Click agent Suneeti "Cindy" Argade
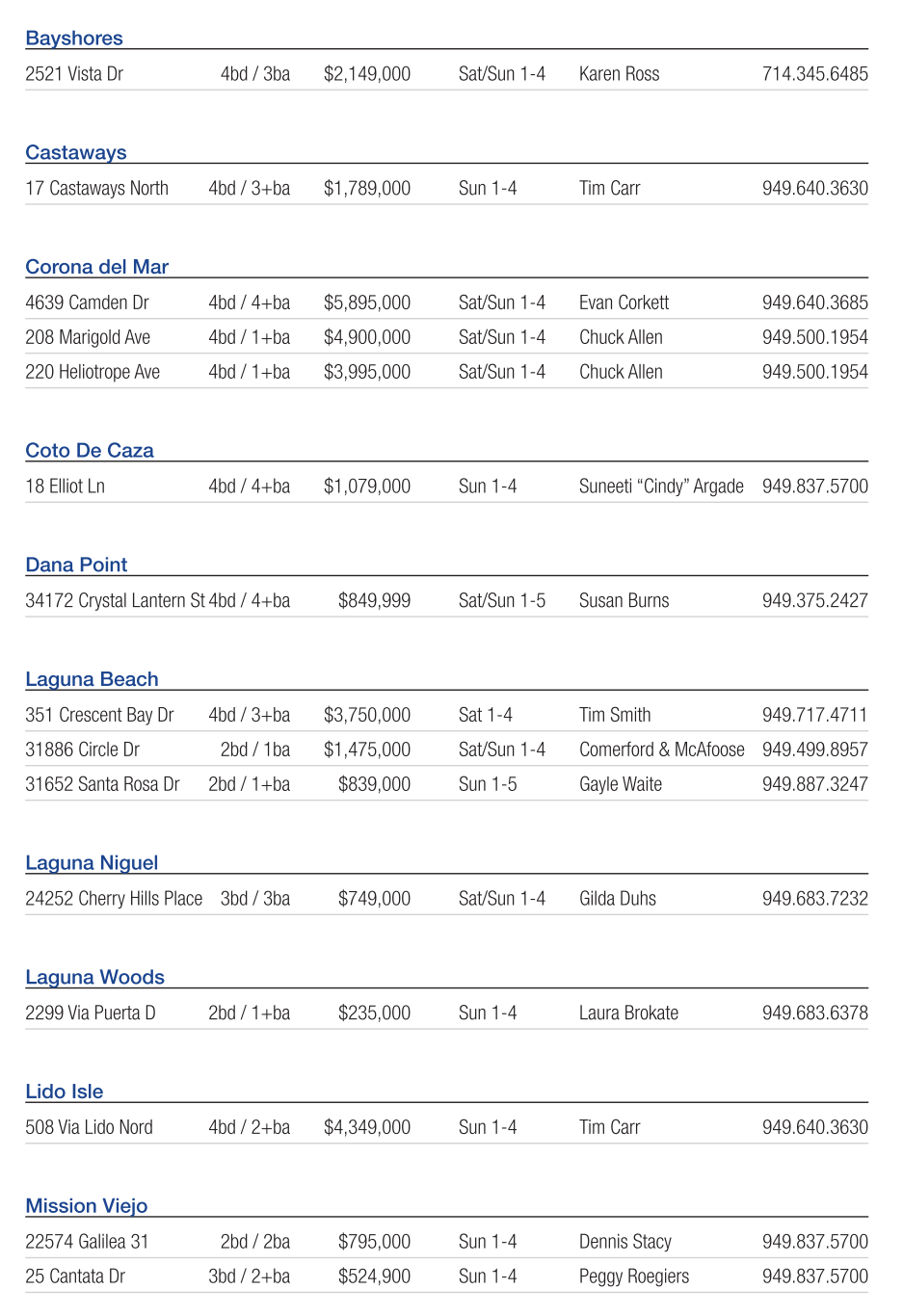Image resolution: width=903 pixels, height=1316 pixels. [661, 487]
